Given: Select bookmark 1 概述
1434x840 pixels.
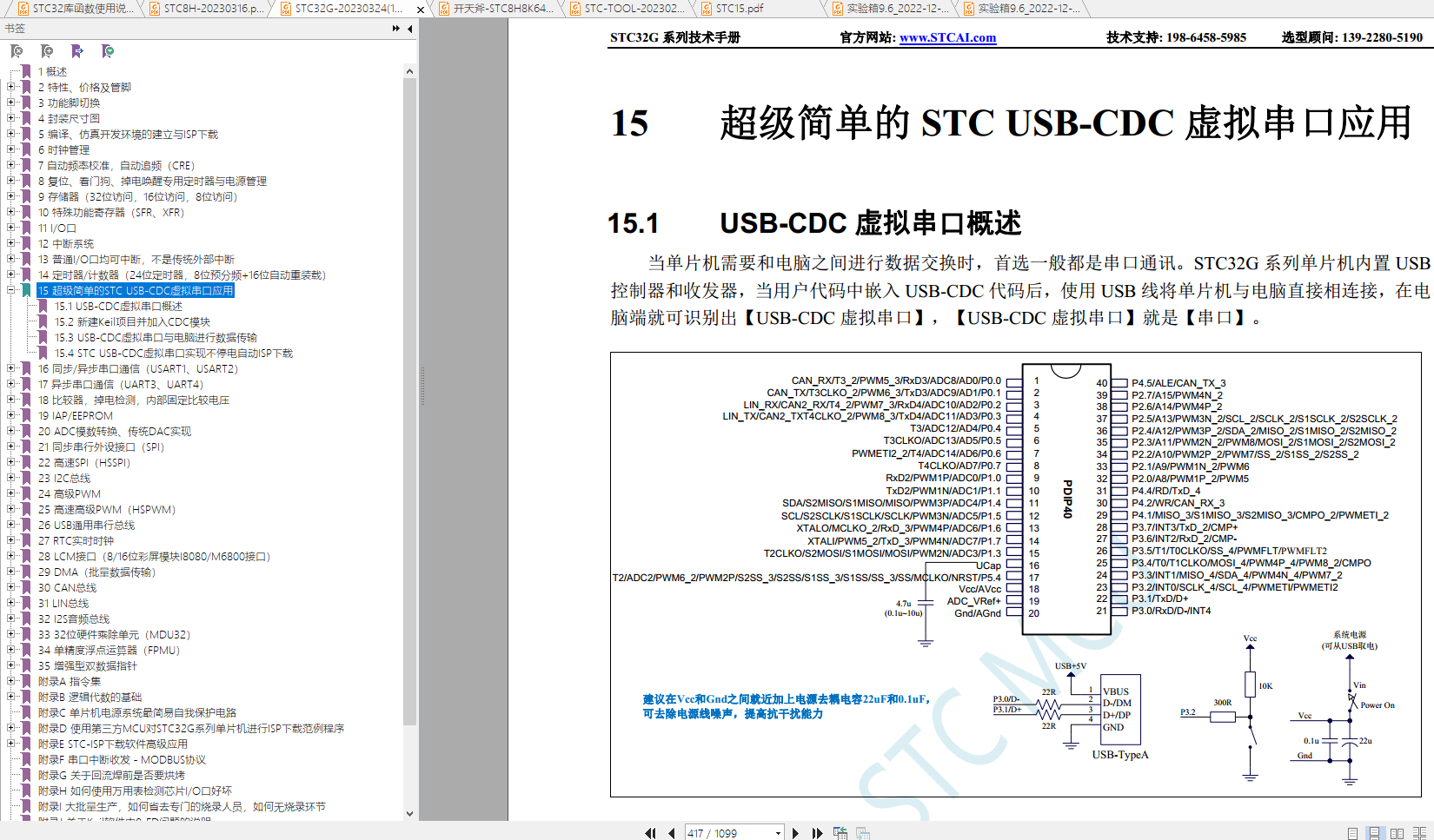Looking at the screenshot, I should [x=52, y=71].
